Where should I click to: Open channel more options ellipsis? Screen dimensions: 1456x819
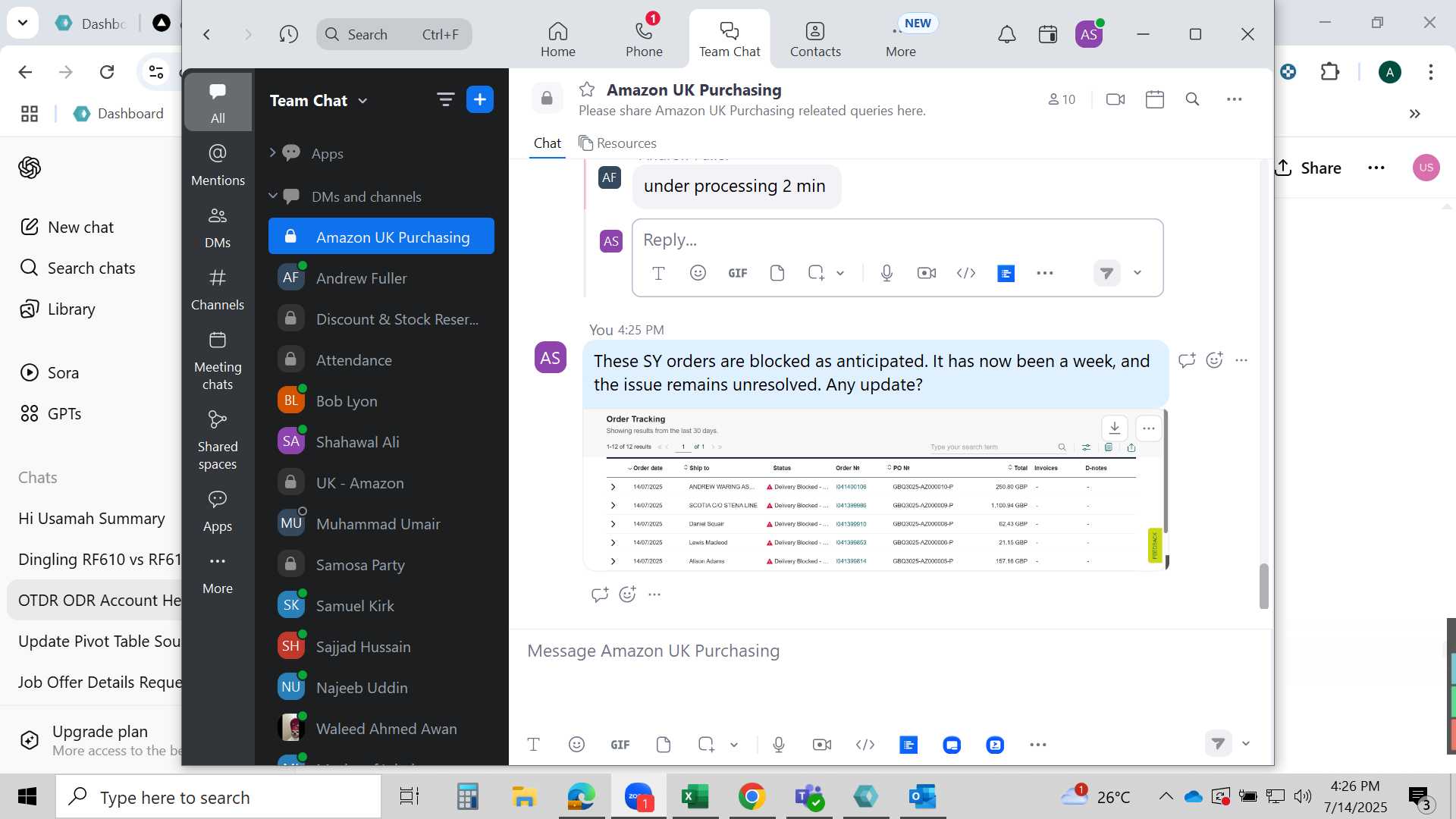click(1235, 99)
